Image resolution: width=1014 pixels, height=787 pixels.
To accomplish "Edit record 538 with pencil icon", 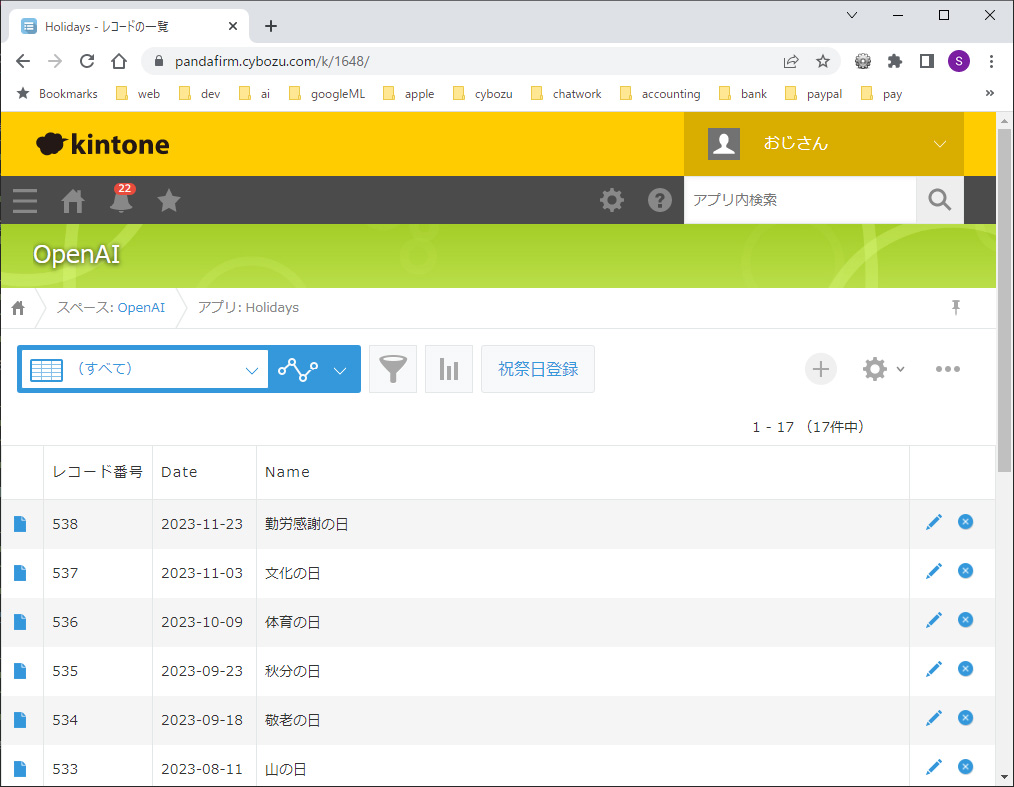I will point(934,522).
